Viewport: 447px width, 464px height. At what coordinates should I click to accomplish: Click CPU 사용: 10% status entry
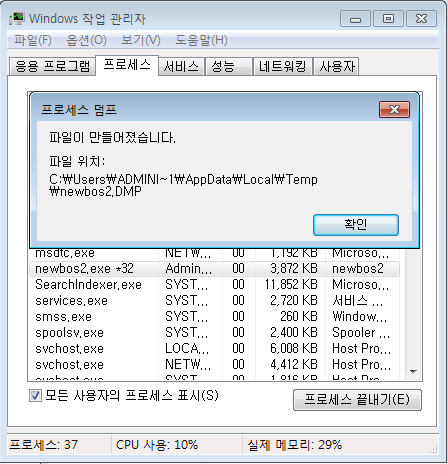click(157, 445)
